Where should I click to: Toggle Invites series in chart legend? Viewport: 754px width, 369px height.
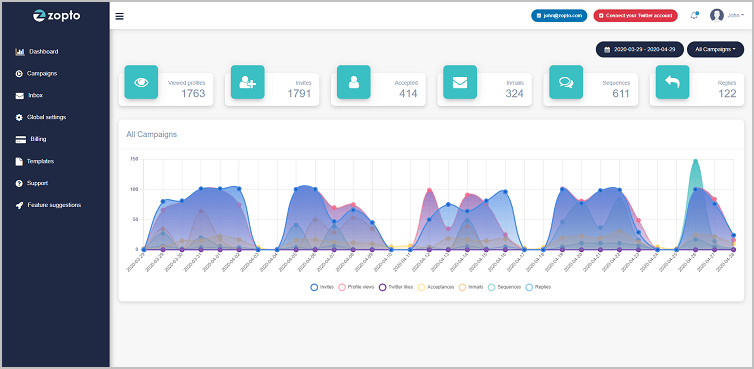(x=322, y=287)
